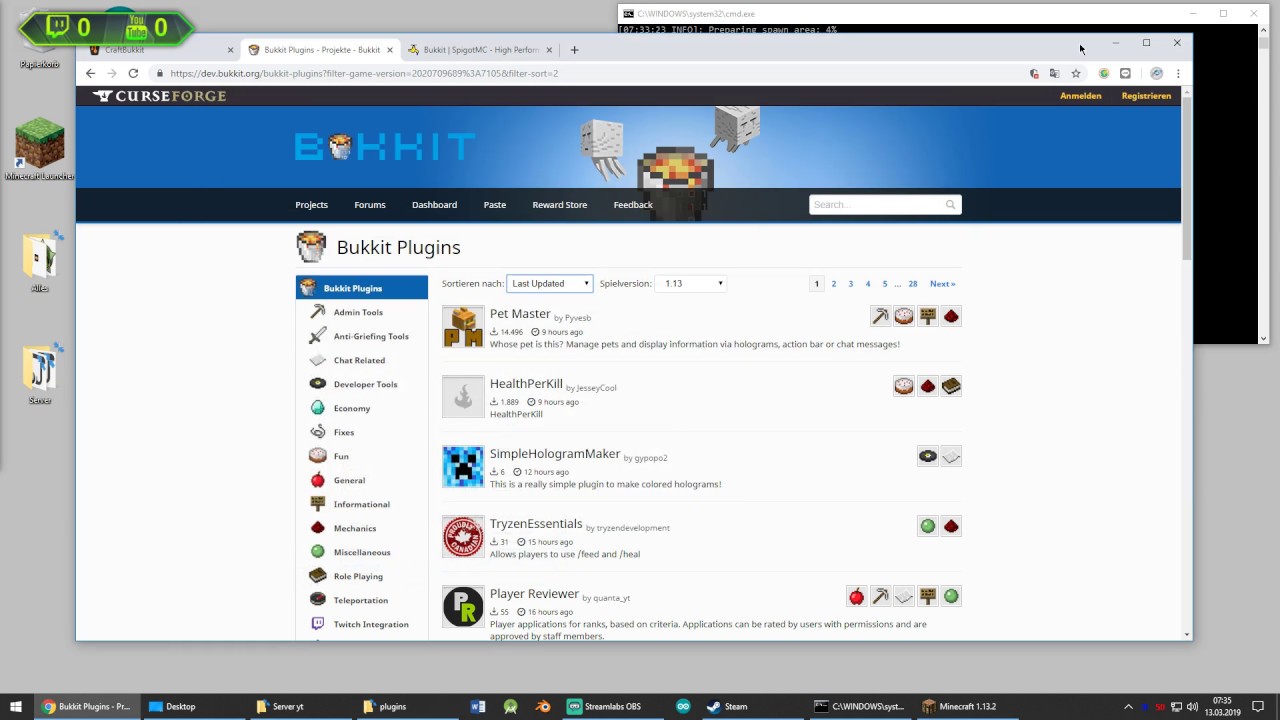Go to results page 2
Image resolution: width=1280 pixels, height=720 pixels.
point(833,284)
